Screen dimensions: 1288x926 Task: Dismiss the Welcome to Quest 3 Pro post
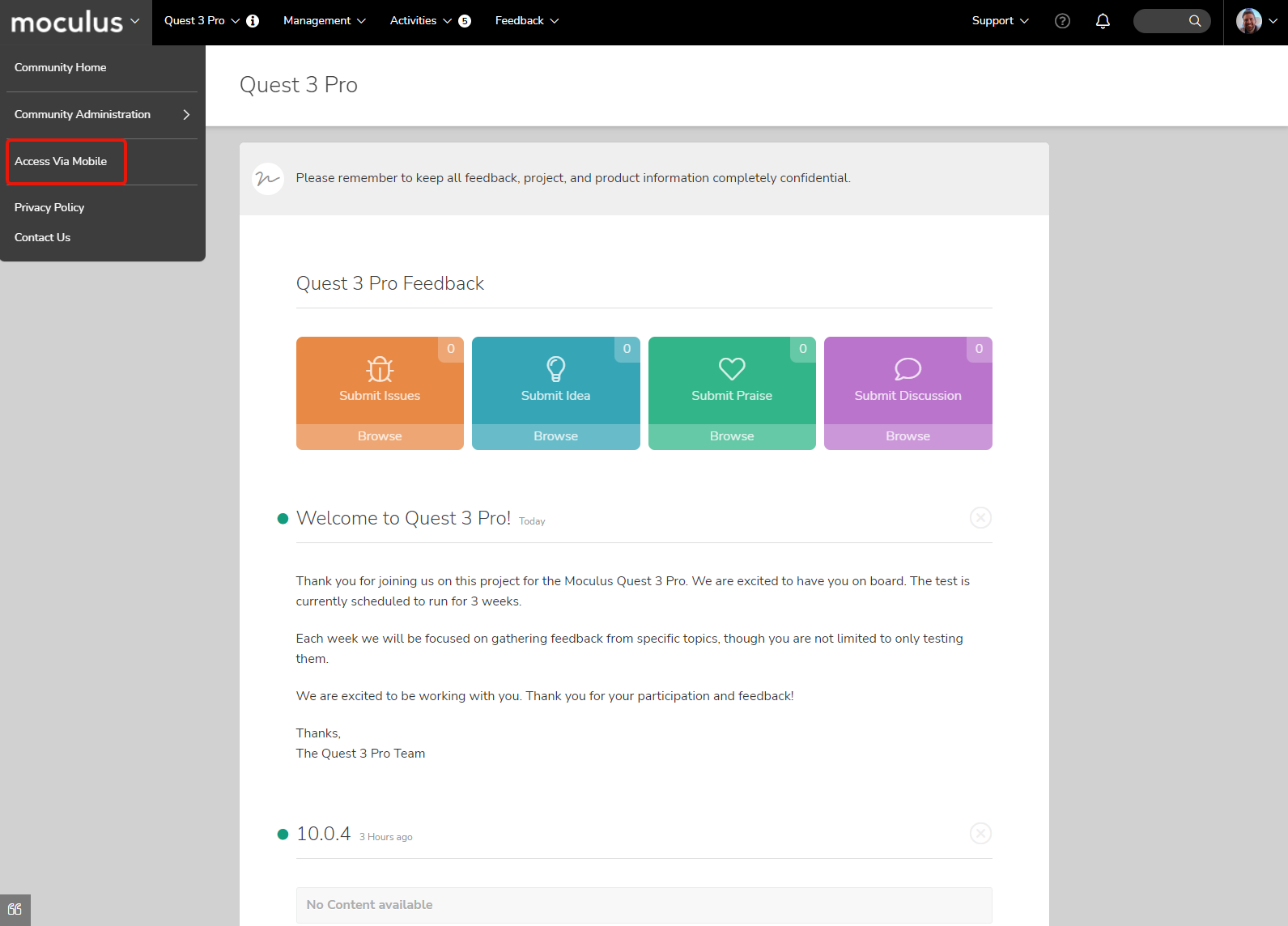click(x=980, y=518)
